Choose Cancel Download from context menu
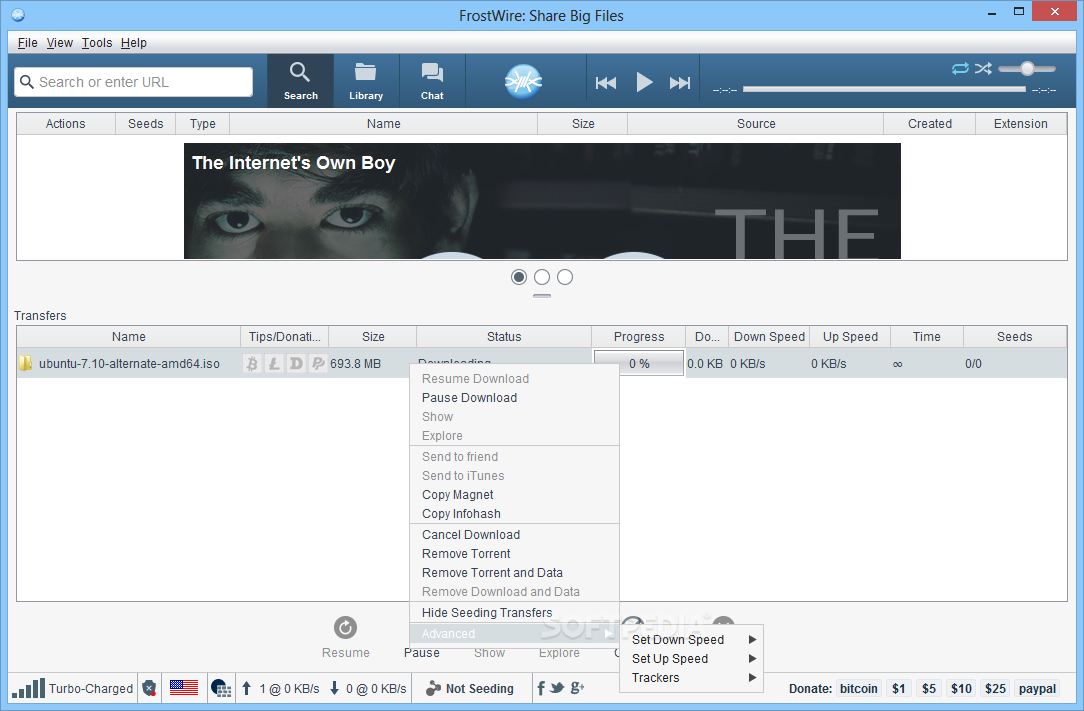Screen dimensions: 1084x711 [514, 535]
